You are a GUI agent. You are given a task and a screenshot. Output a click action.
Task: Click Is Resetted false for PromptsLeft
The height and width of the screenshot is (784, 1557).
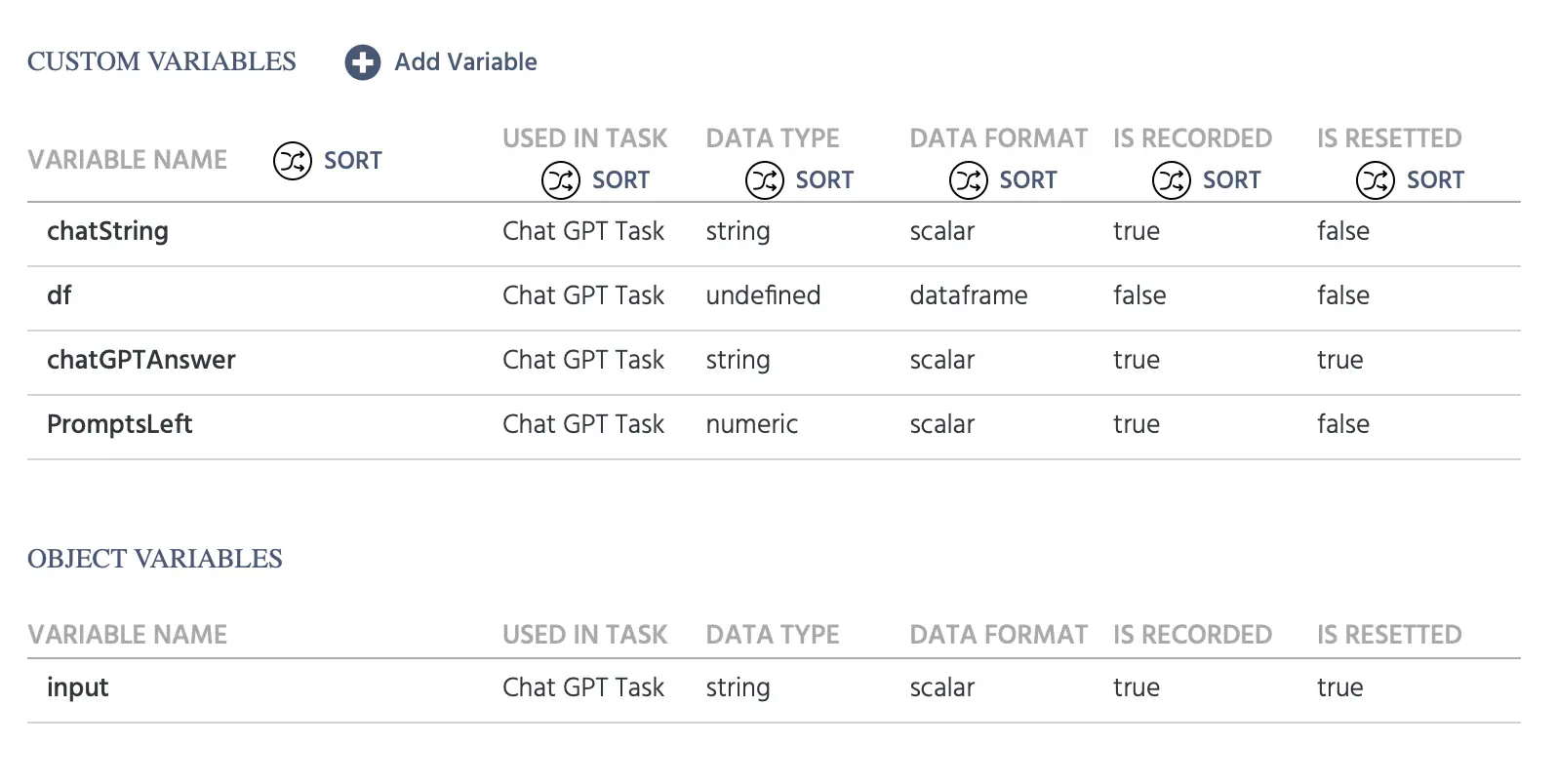point(1343,424)
